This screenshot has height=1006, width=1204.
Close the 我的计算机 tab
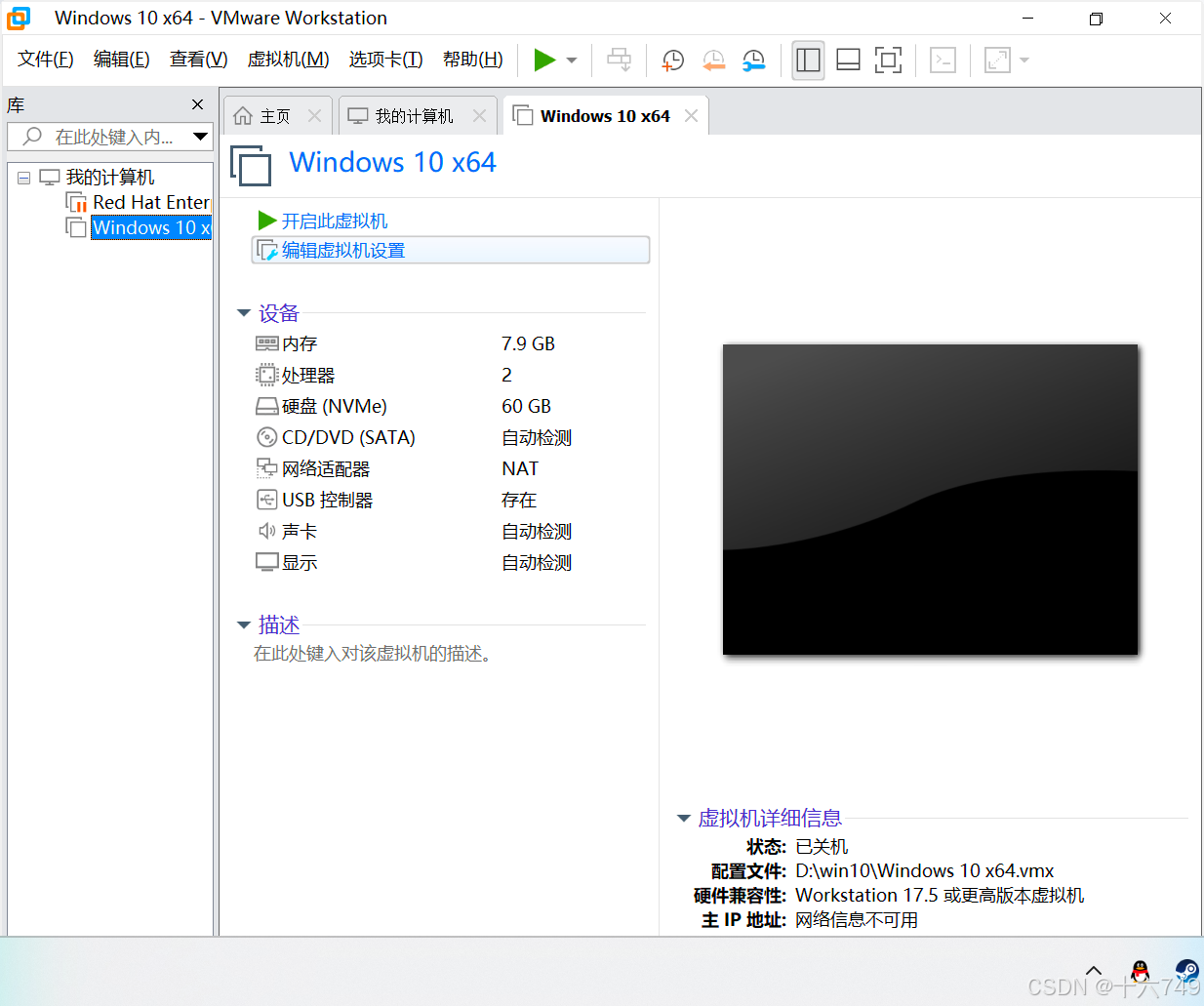pos(479,116)
